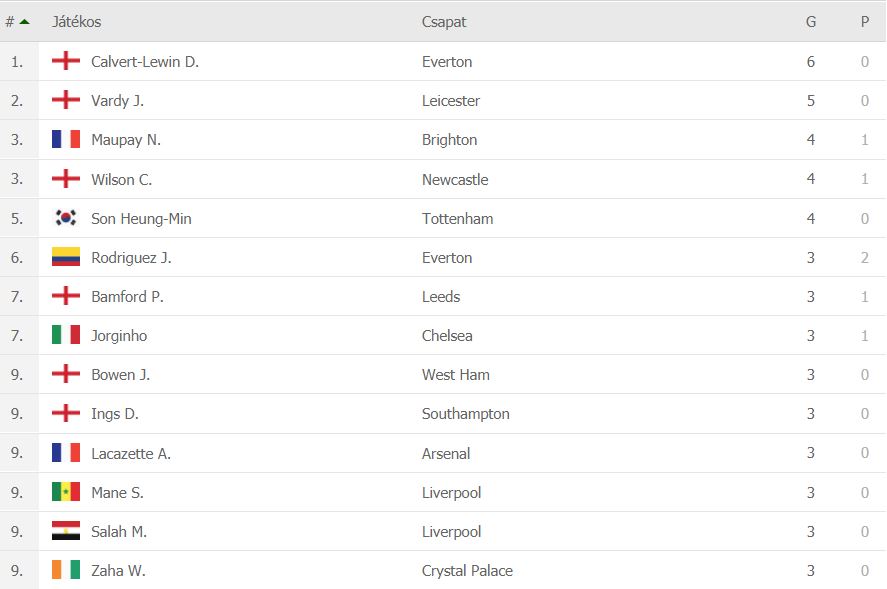Sort table by the G goals column

click(811, 22)
